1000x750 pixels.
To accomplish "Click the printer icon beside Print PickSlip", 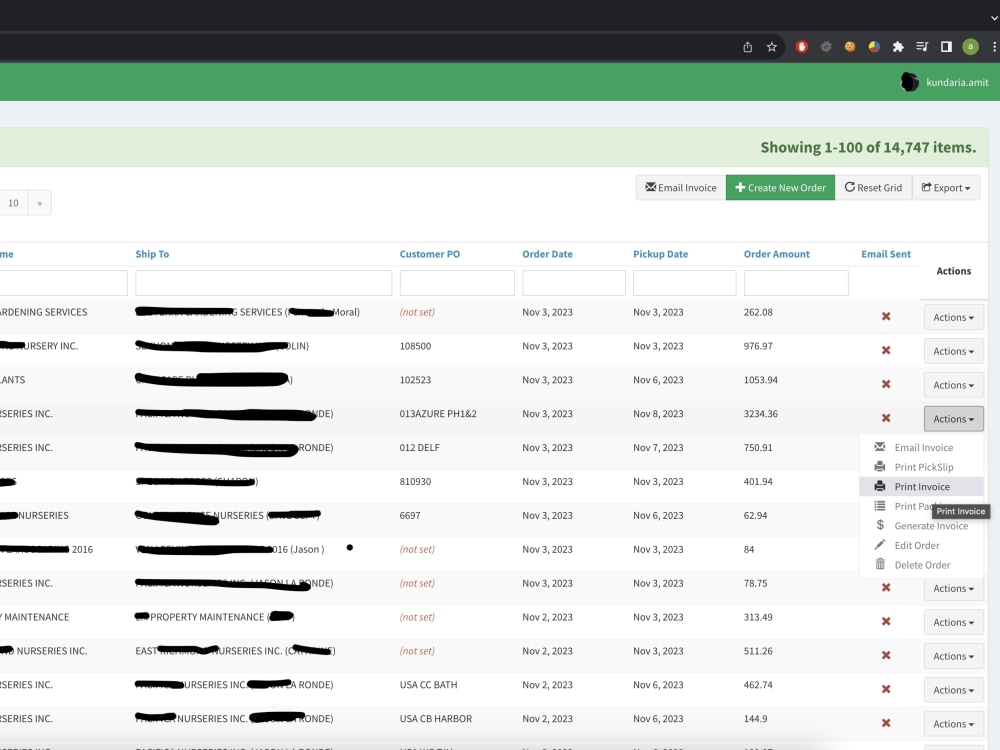I will tap(879, 466).
